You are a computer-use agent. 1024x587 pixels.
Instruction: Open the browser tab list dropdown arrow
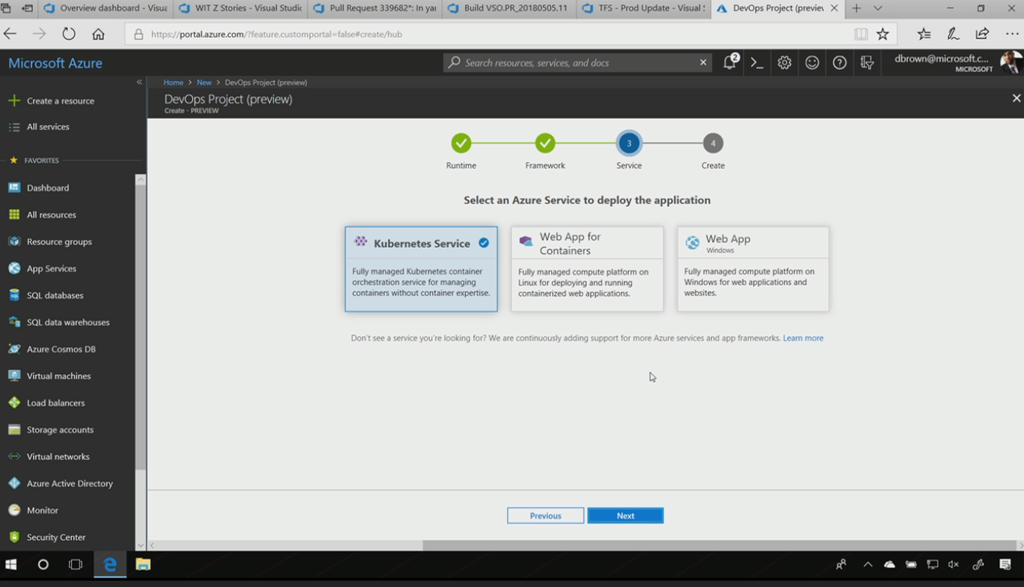point(878,8)
